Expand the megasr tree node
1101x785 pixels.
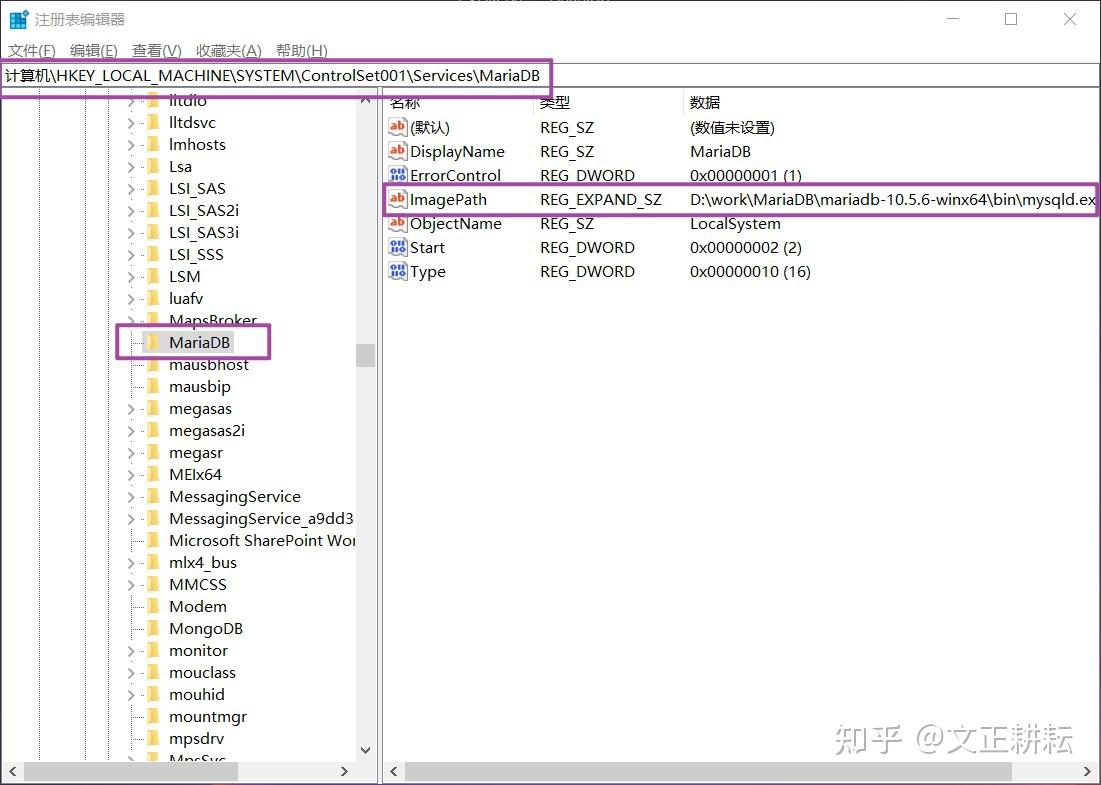(131, 452)
